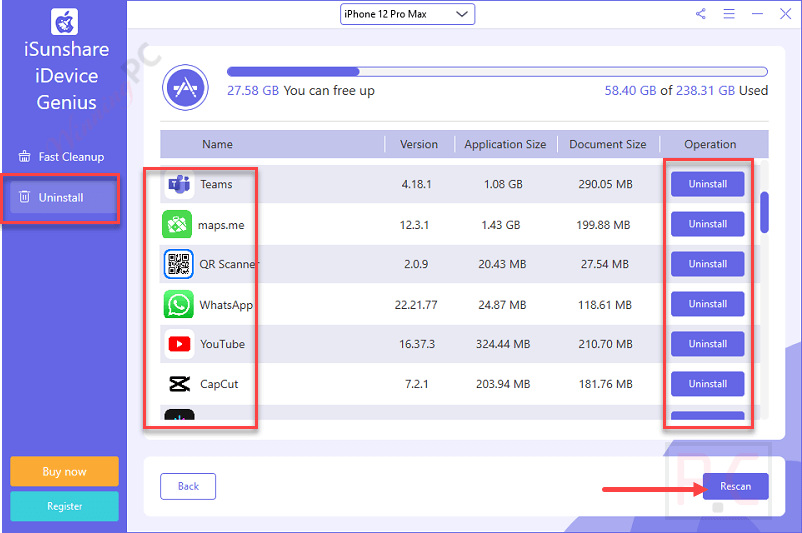
Task: Click CapCut application size 203.94 MB
Action: point(503,384)
